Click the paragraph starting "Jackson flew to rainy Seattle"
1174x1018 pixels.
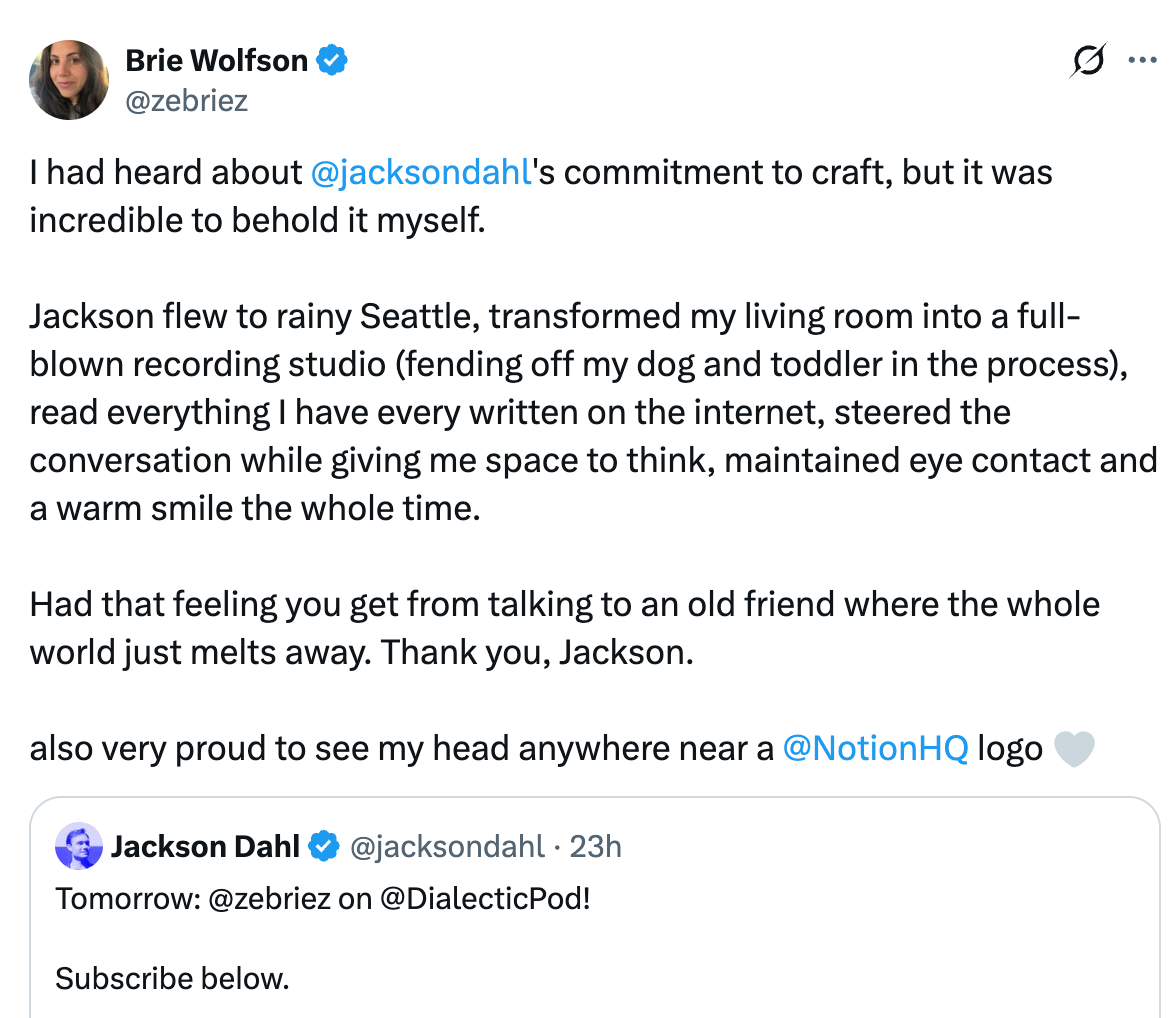580,412
